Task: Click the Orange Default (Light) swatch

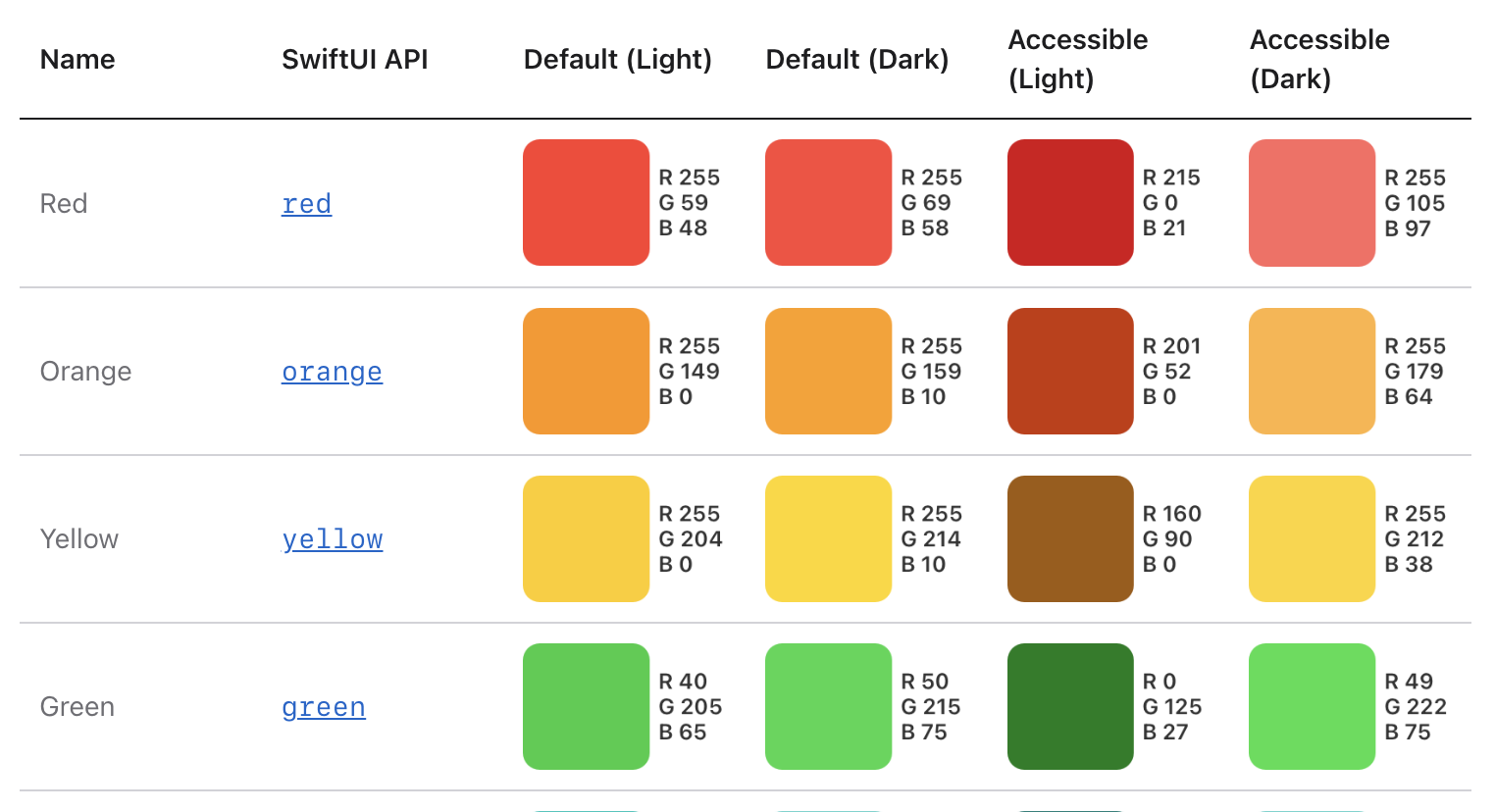Action: pyautogui.click(x=586, y=371)
